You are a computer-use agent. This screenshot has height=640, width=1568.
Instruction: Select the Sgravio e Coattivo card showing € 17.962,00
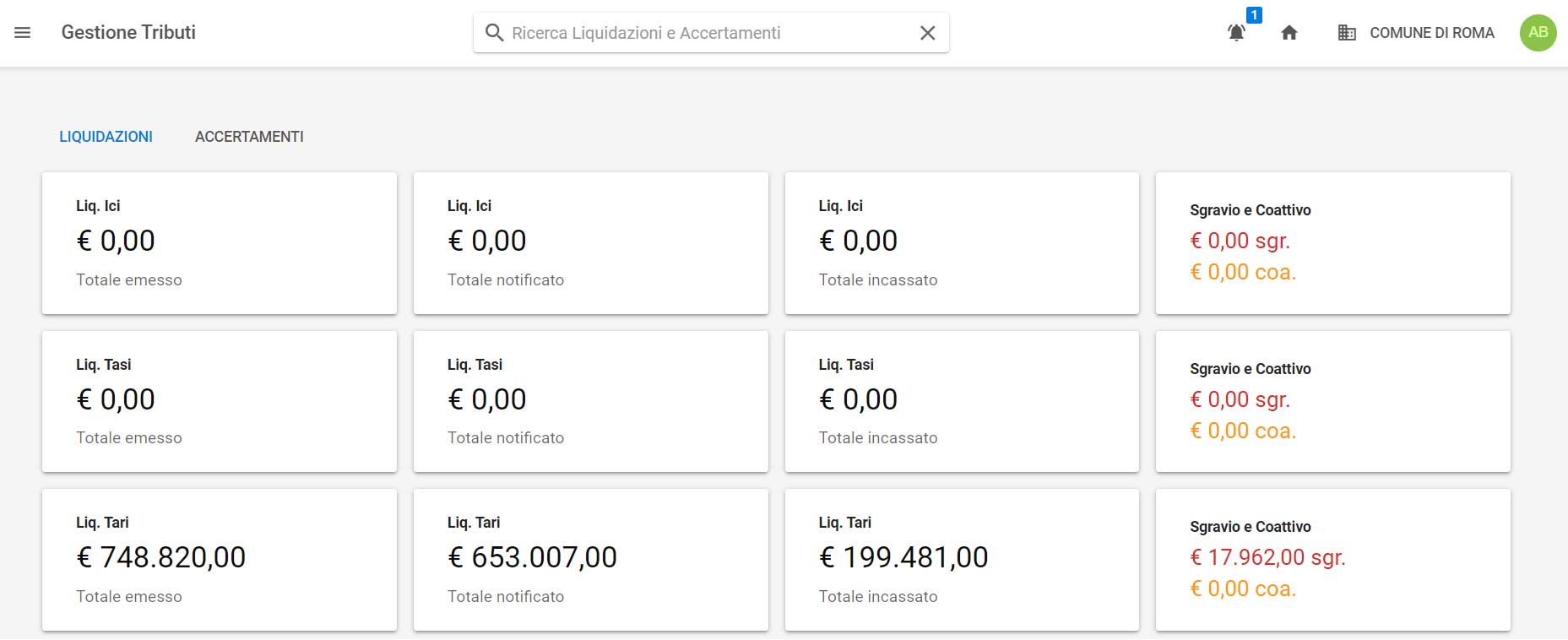pos(1332,560)
